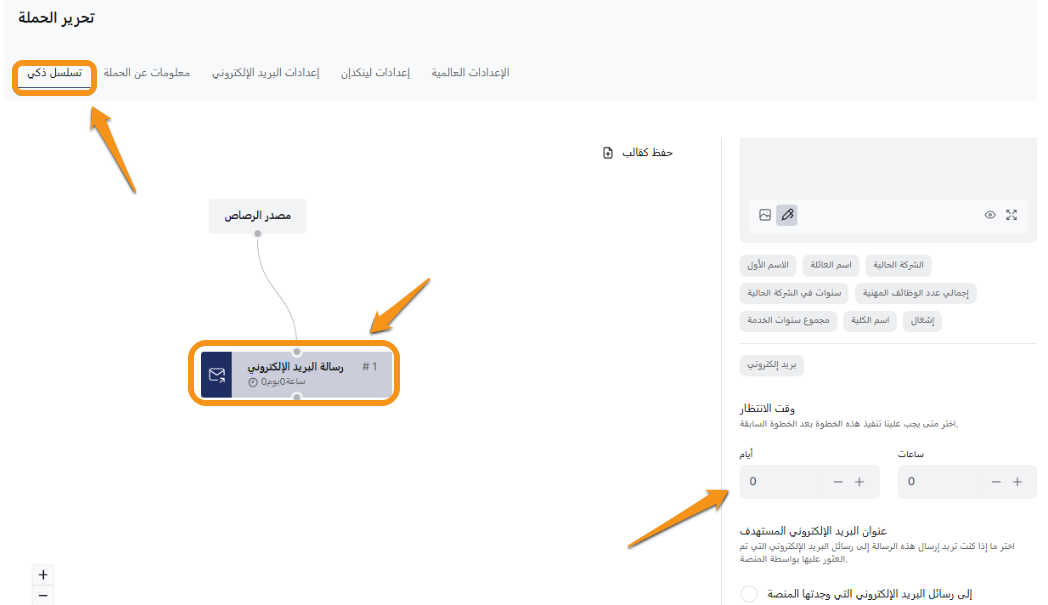Viewport: 1048px width, 605px height.
Task: Click the insert image icon in editor
Action: 765,215
